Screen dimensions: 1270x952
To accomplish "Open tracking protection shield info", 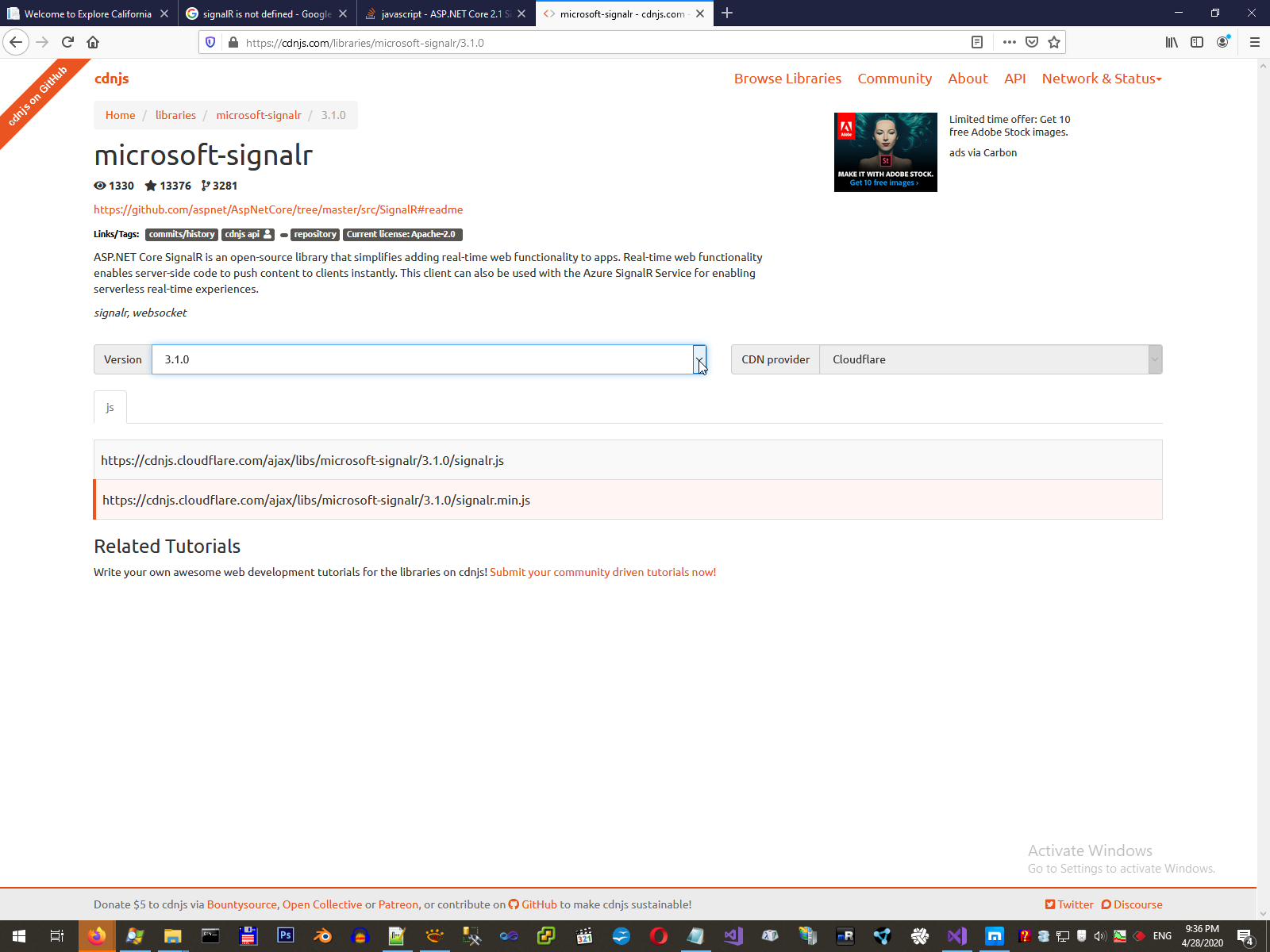I will tap(210, 42).
